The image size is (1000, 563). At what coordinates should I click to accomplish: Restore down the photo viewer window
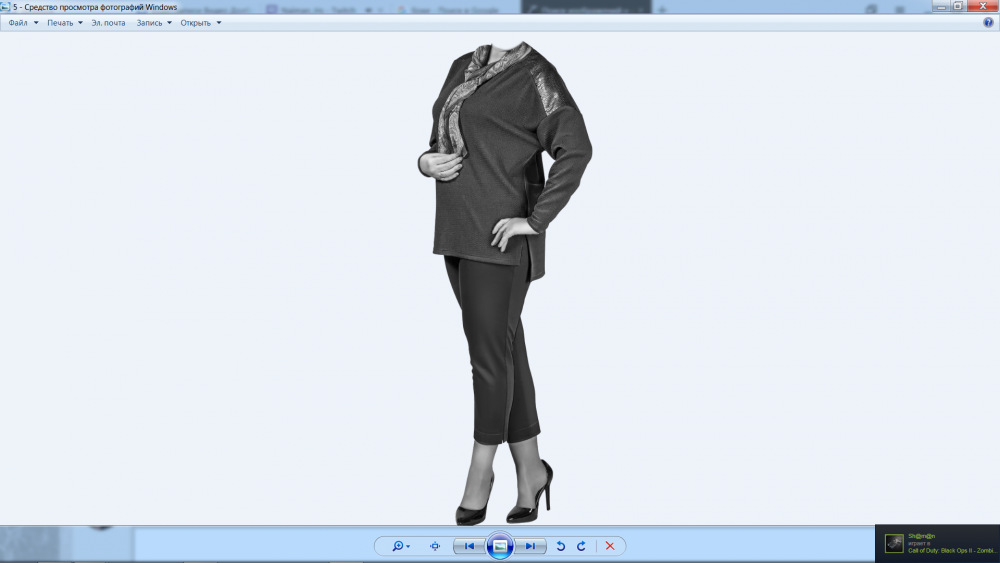pyautogui.click(x=958, y=6)
